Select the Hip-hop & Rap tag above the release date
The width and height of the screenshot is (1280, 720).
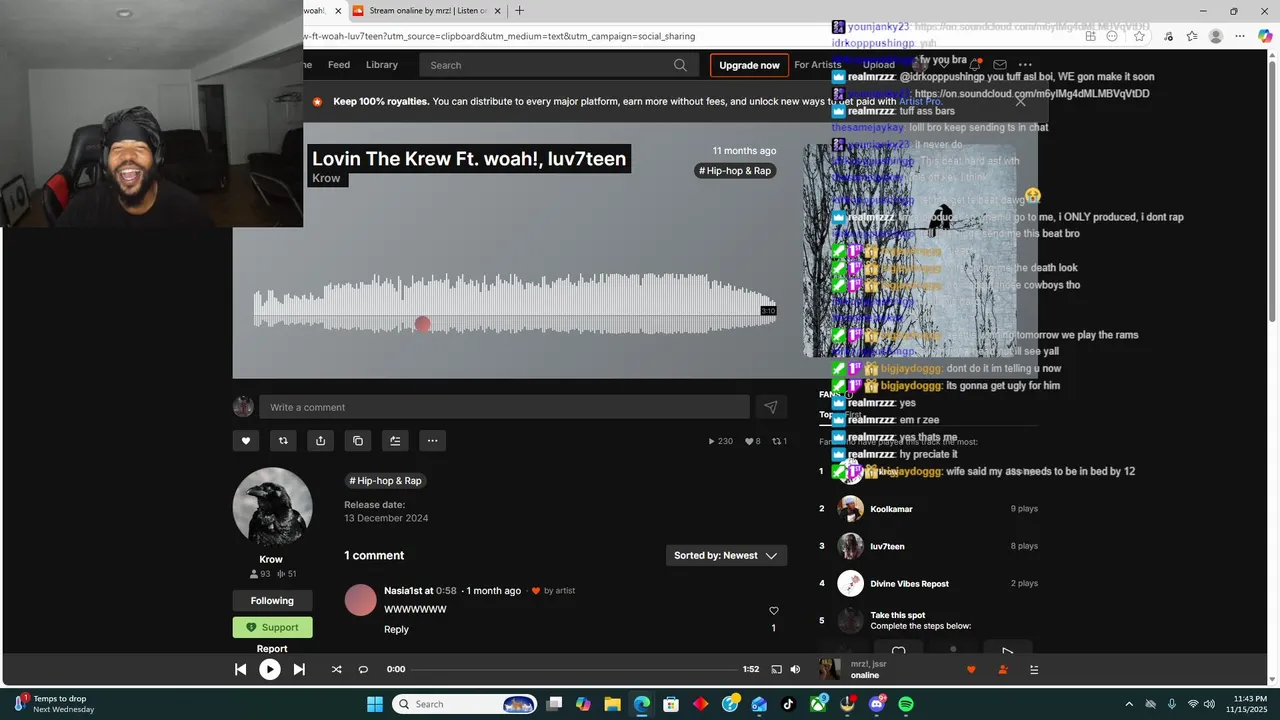tap(385, 481)
